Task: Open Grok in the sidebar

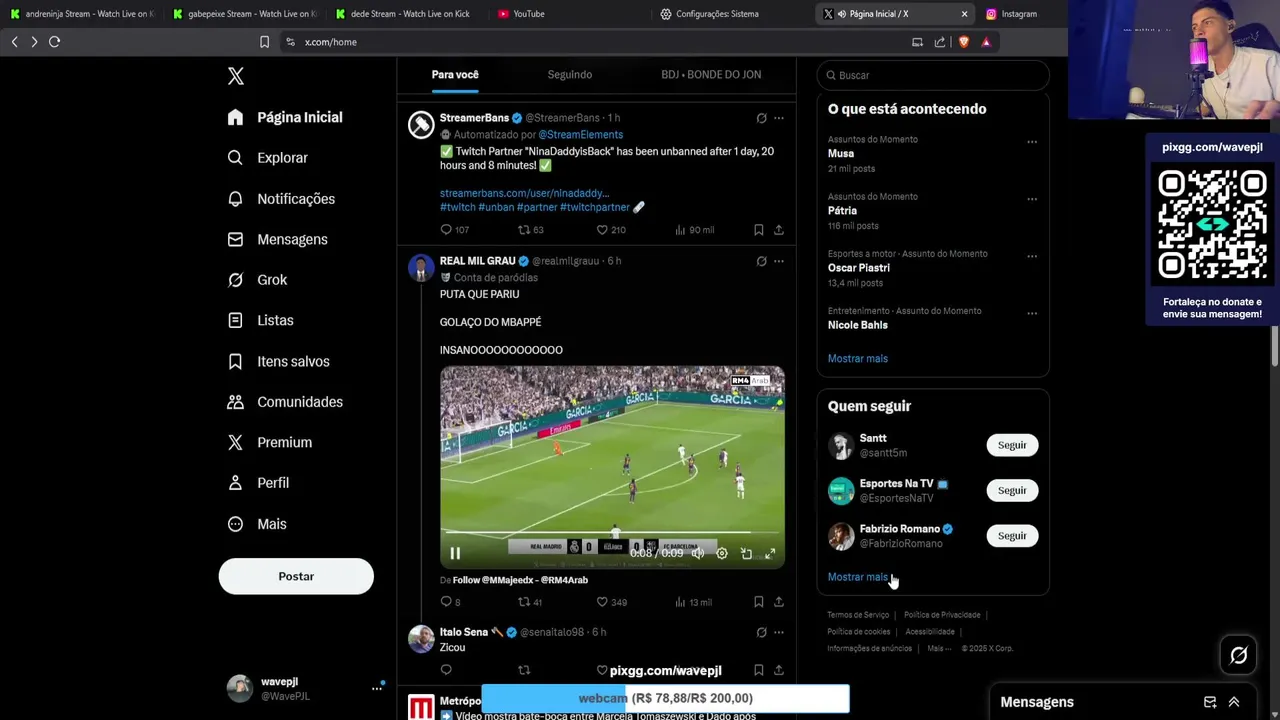Action: point(257,280)
